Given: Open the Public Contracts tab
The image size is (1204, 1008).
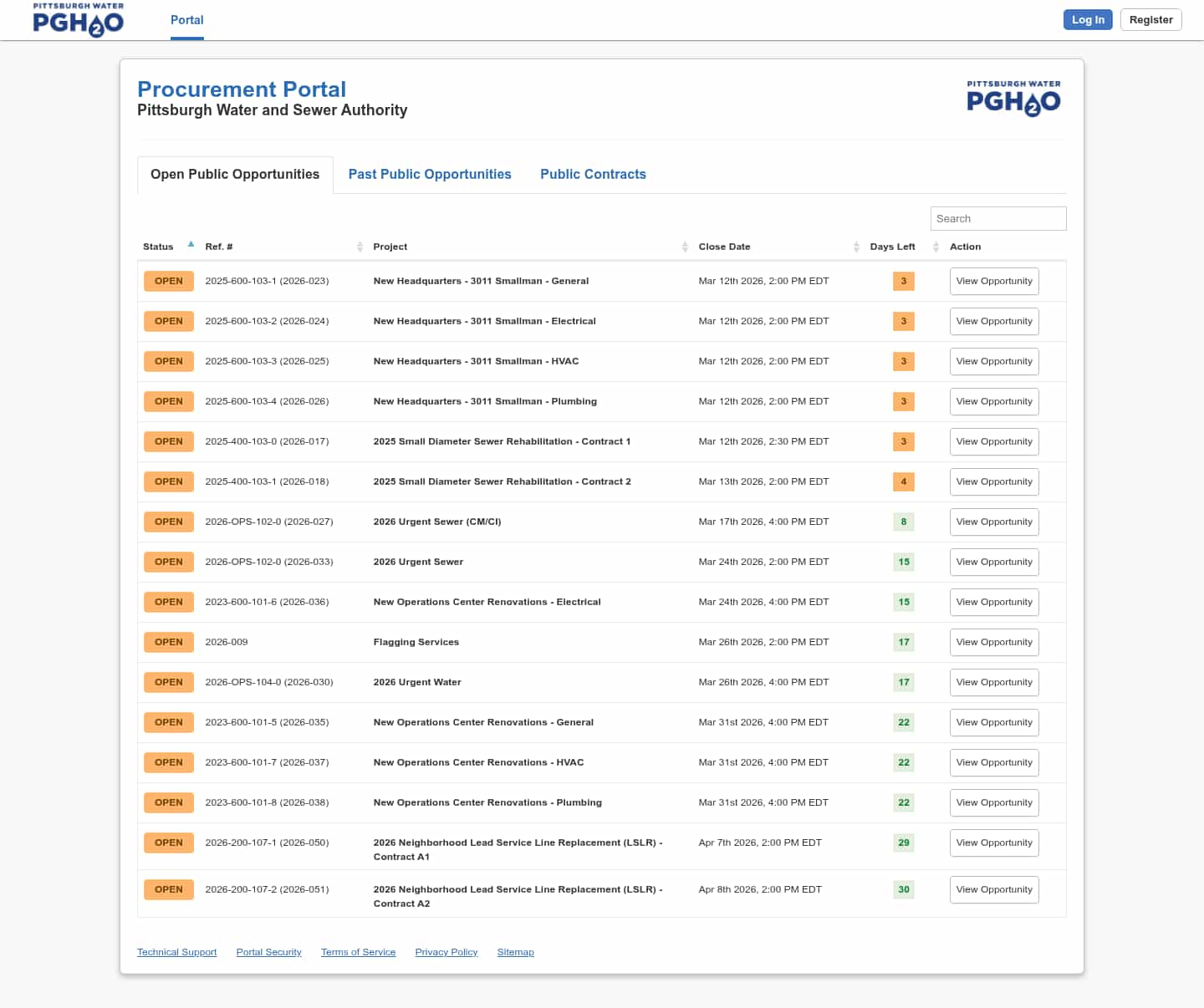Looking at the screenshot, I should 593,174.
